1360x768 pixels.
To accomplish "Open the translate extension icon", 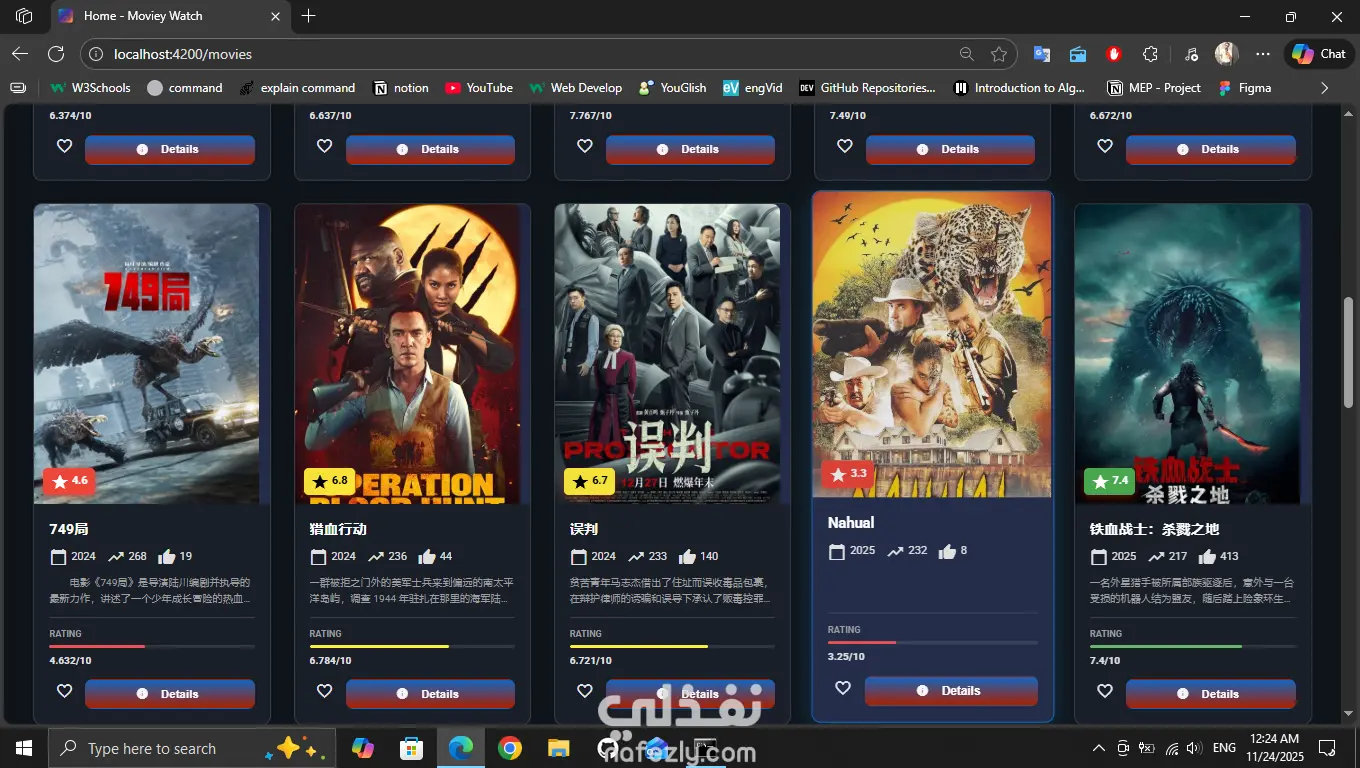I will pos(1042,54).
